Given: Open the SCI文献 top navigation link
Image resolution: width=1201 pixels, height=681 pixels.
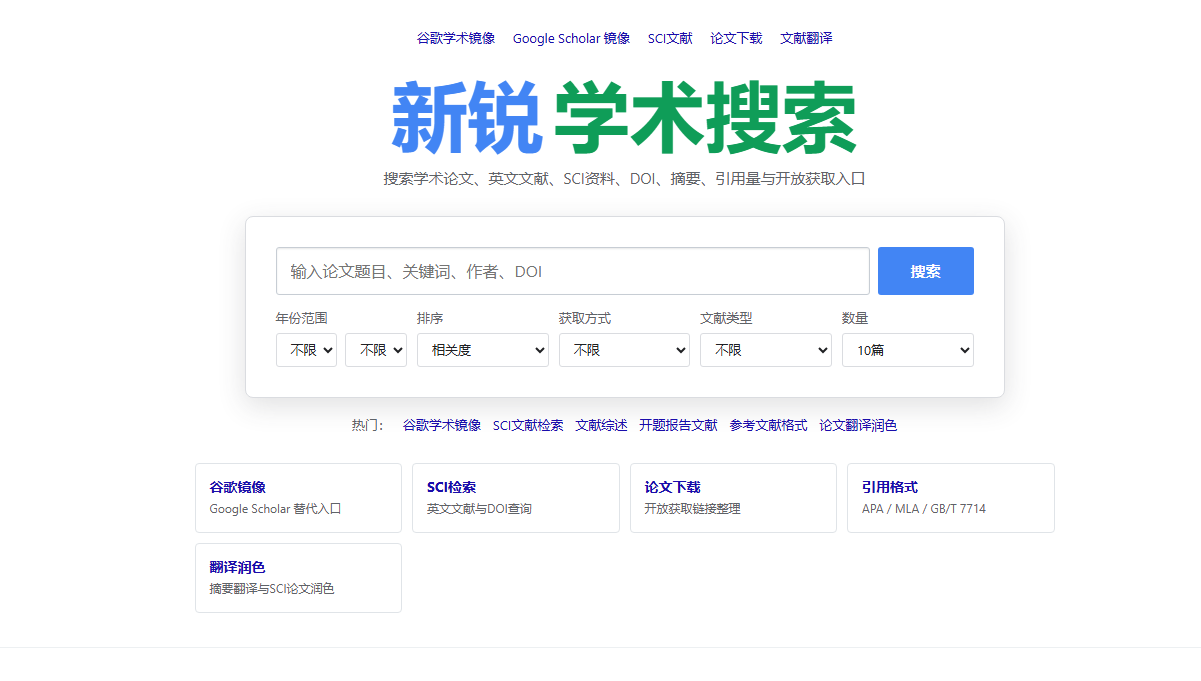Looking at the screenshot, I should [670, 38].
